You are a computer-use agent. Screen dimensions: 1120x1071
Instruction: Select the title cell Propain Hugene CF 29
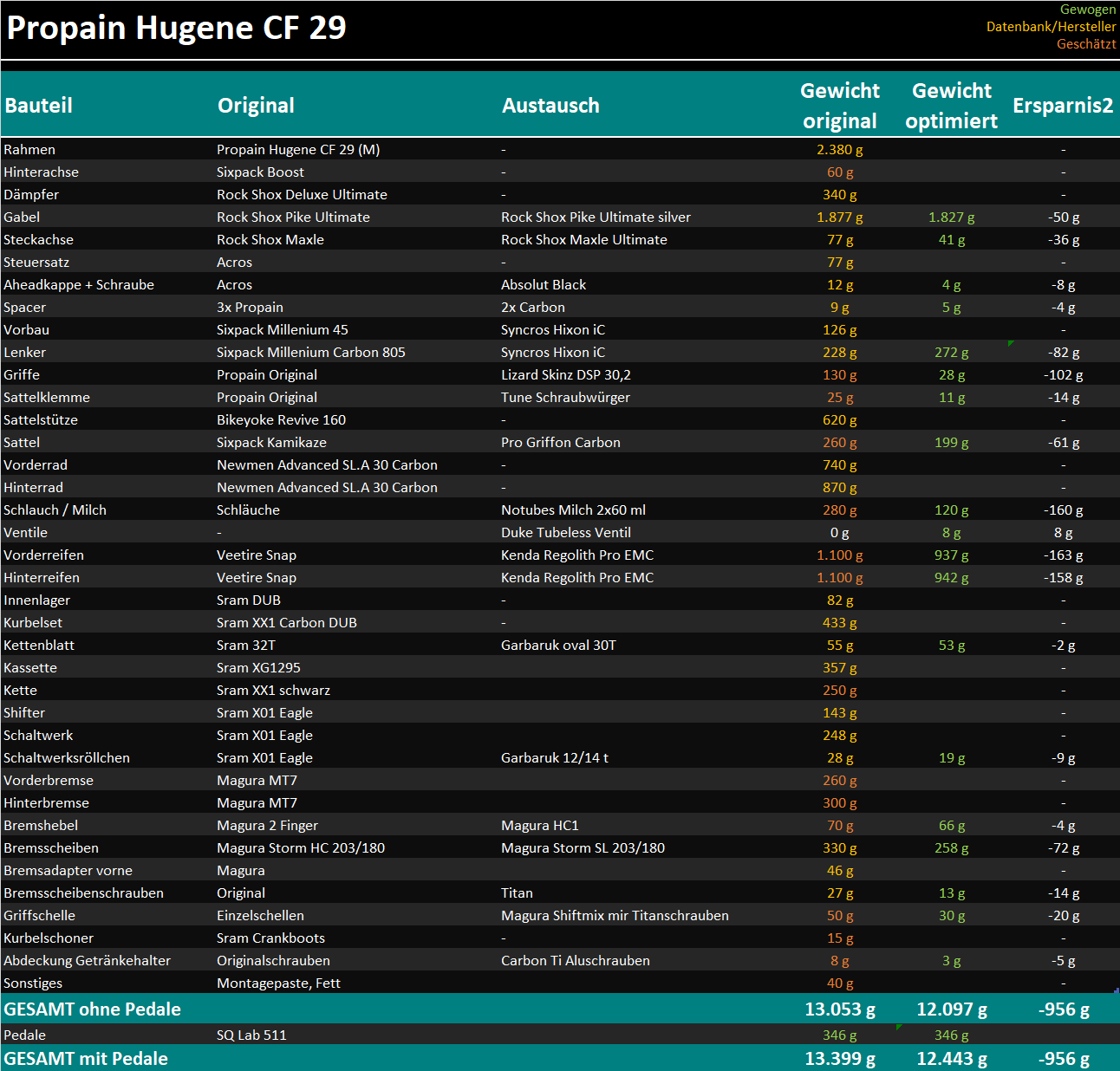pos(176,28)
